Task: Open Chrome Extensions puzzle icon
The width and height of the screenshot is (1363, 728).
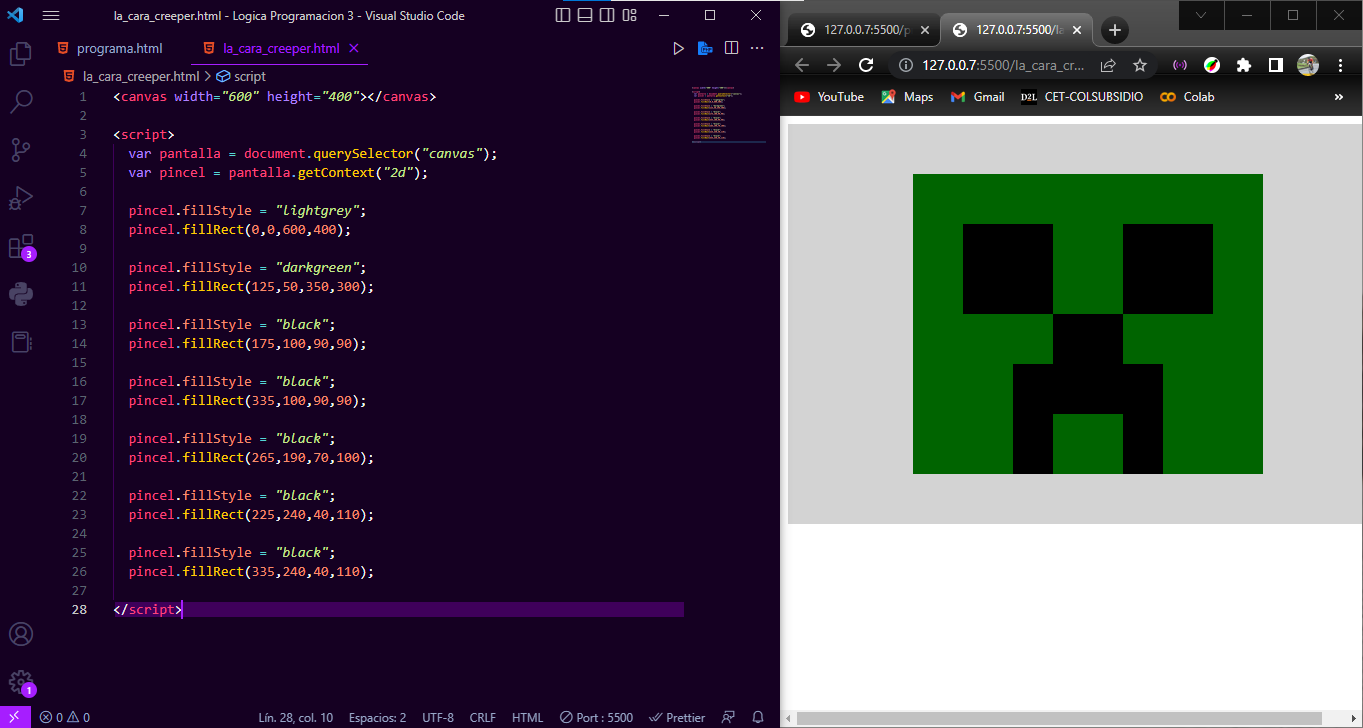Action: [x=1243, y=65]
